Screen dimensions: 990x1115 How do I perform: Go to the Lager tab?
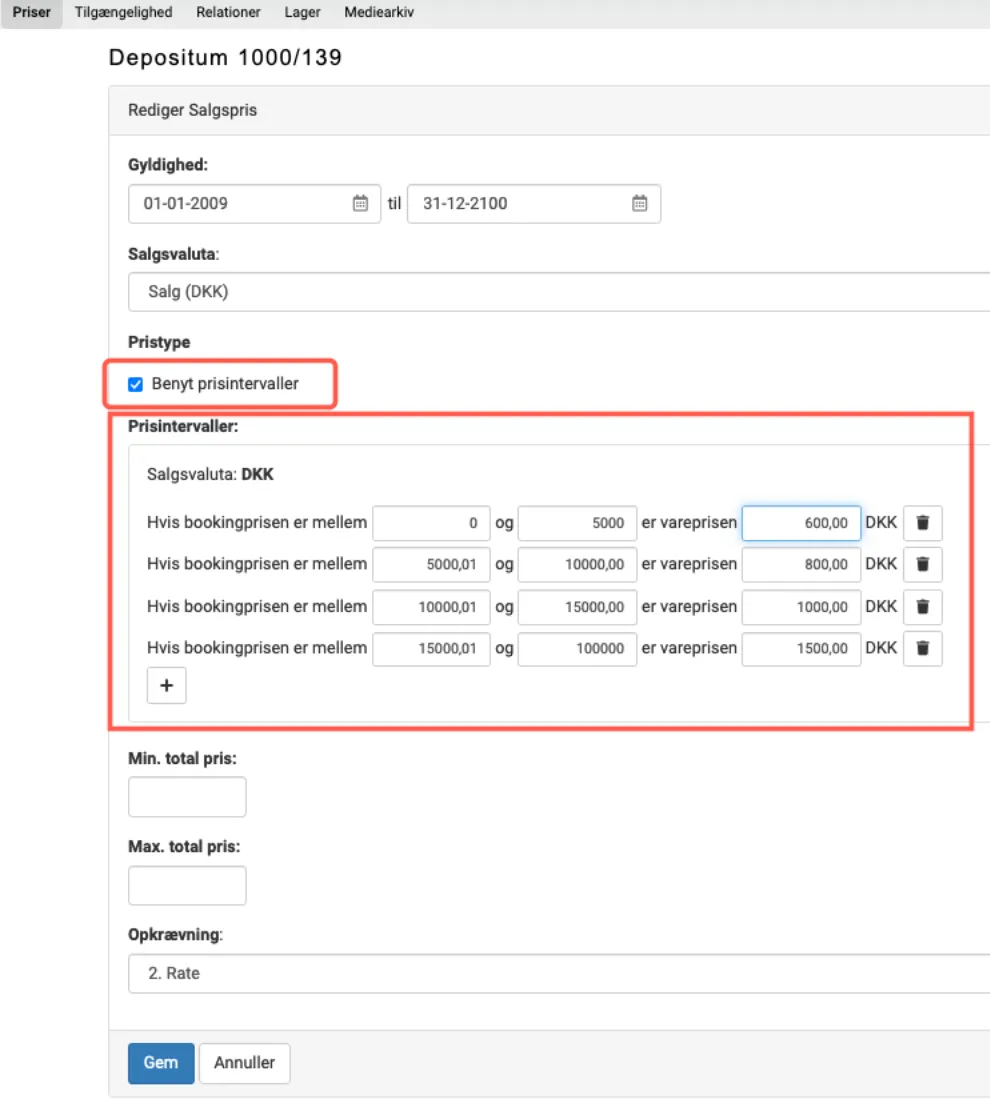[302, 13]
